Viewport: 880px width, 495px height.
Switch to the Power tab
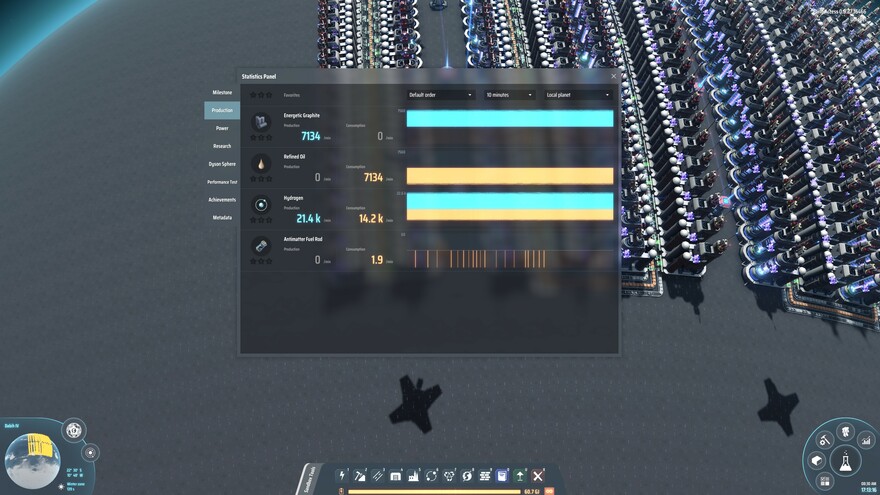(x=222, y=128)
